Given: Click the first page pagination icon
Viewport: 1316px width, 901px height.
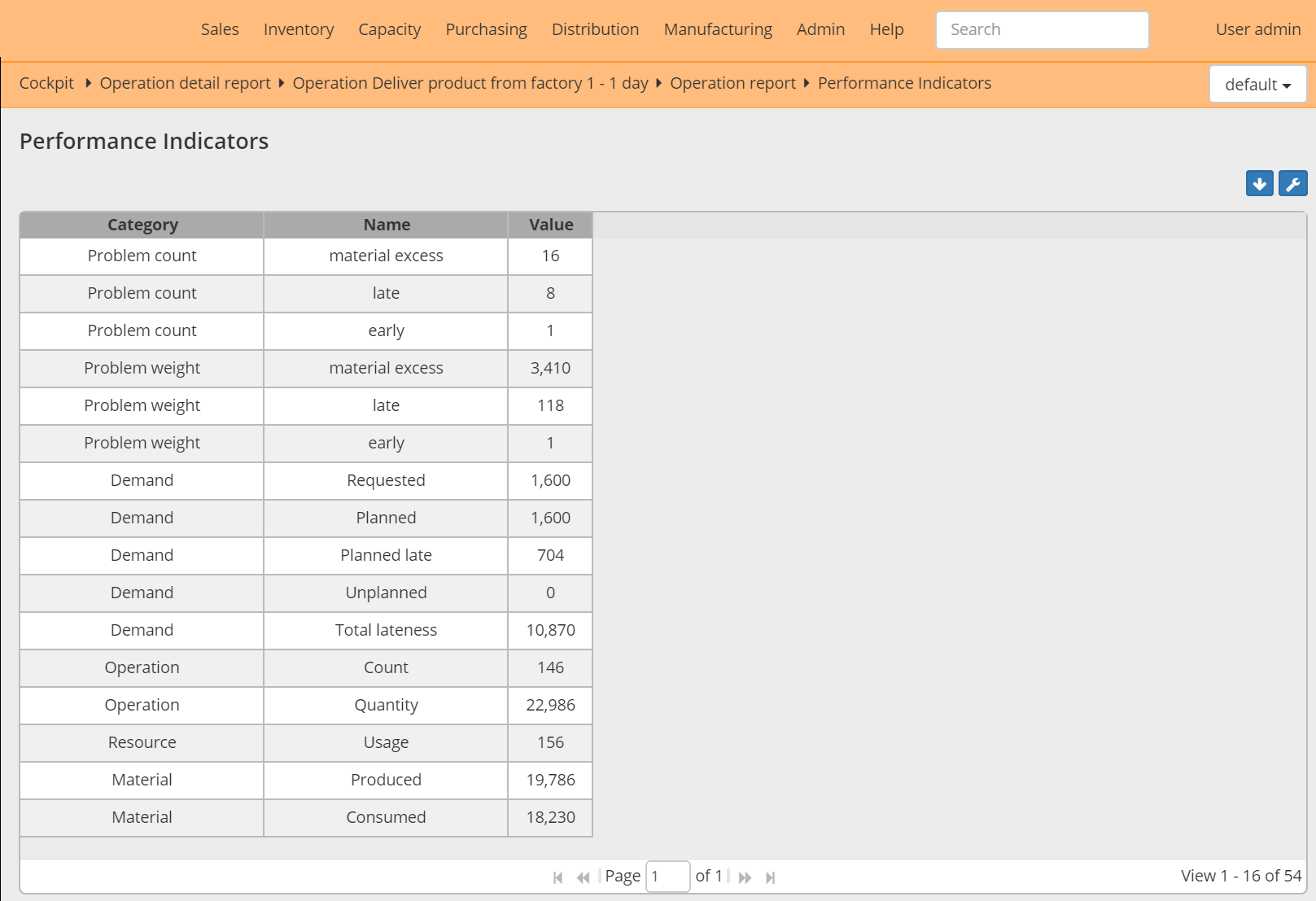Looking at the screenshot, I should click(558, 877).
